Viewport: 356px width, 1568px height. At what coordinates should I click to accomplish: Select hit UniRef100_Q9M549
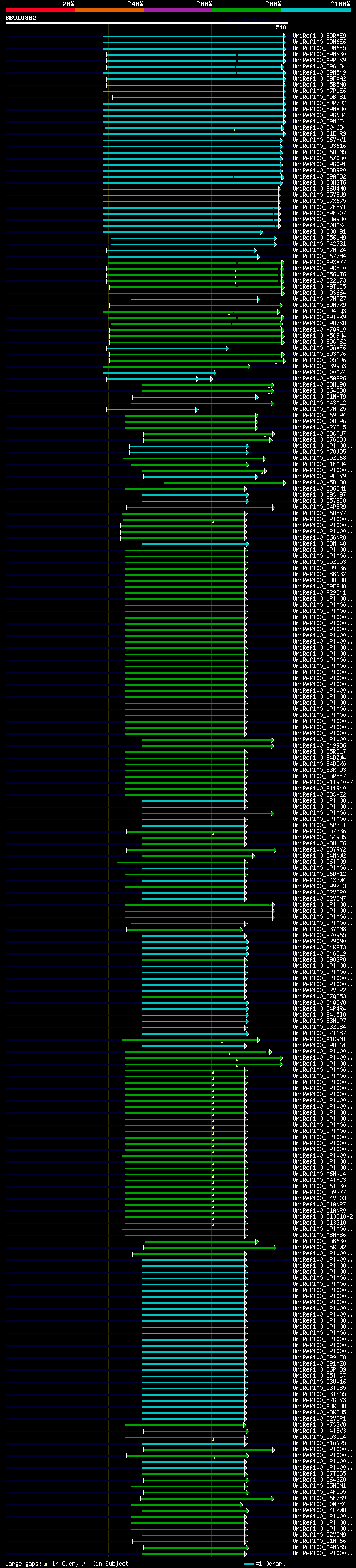(319, 72)
